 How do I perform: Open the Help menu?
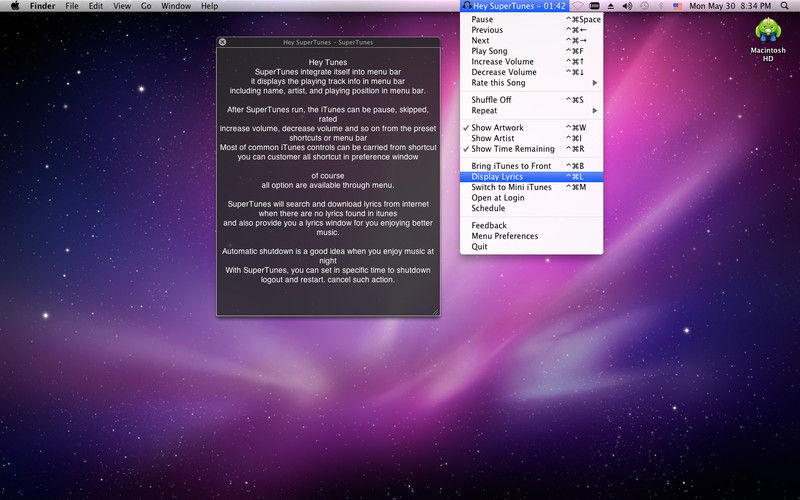209,6
